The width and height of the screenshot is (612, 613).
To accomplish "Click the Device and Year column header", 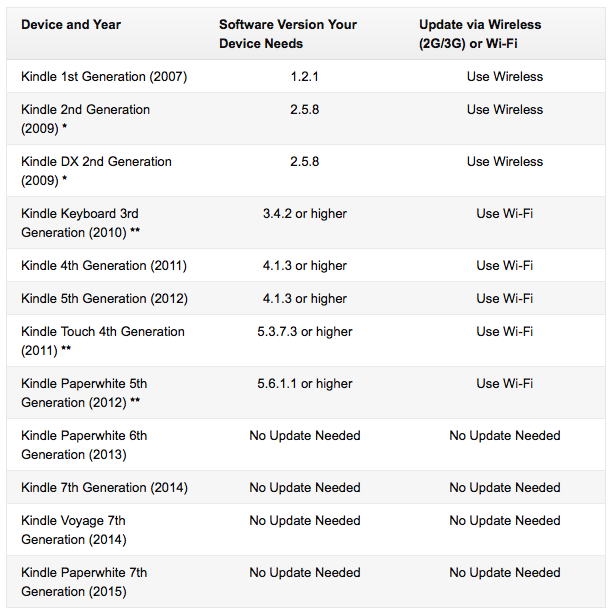I will point(71,25).
